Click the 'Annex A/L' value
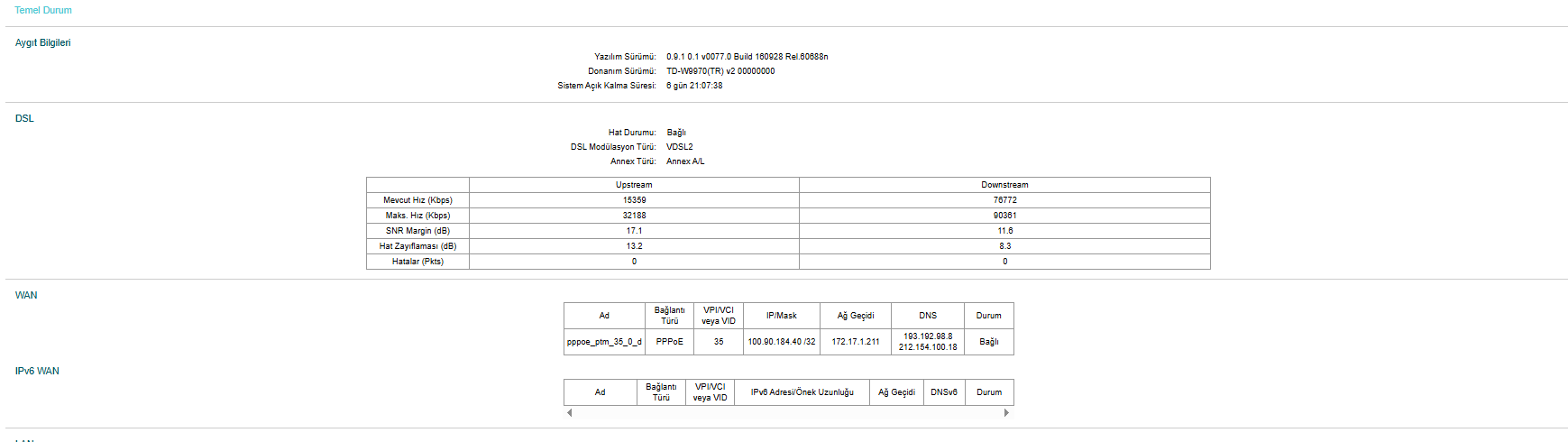Screen dimensions: 1568x442 [685, 161]
